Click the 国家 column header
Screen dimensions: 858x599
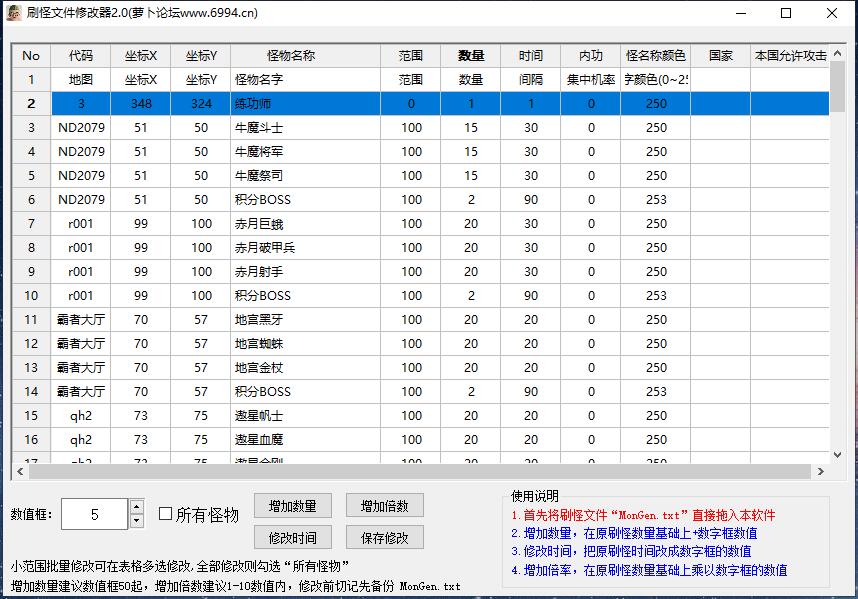click(x=721, y=56)
